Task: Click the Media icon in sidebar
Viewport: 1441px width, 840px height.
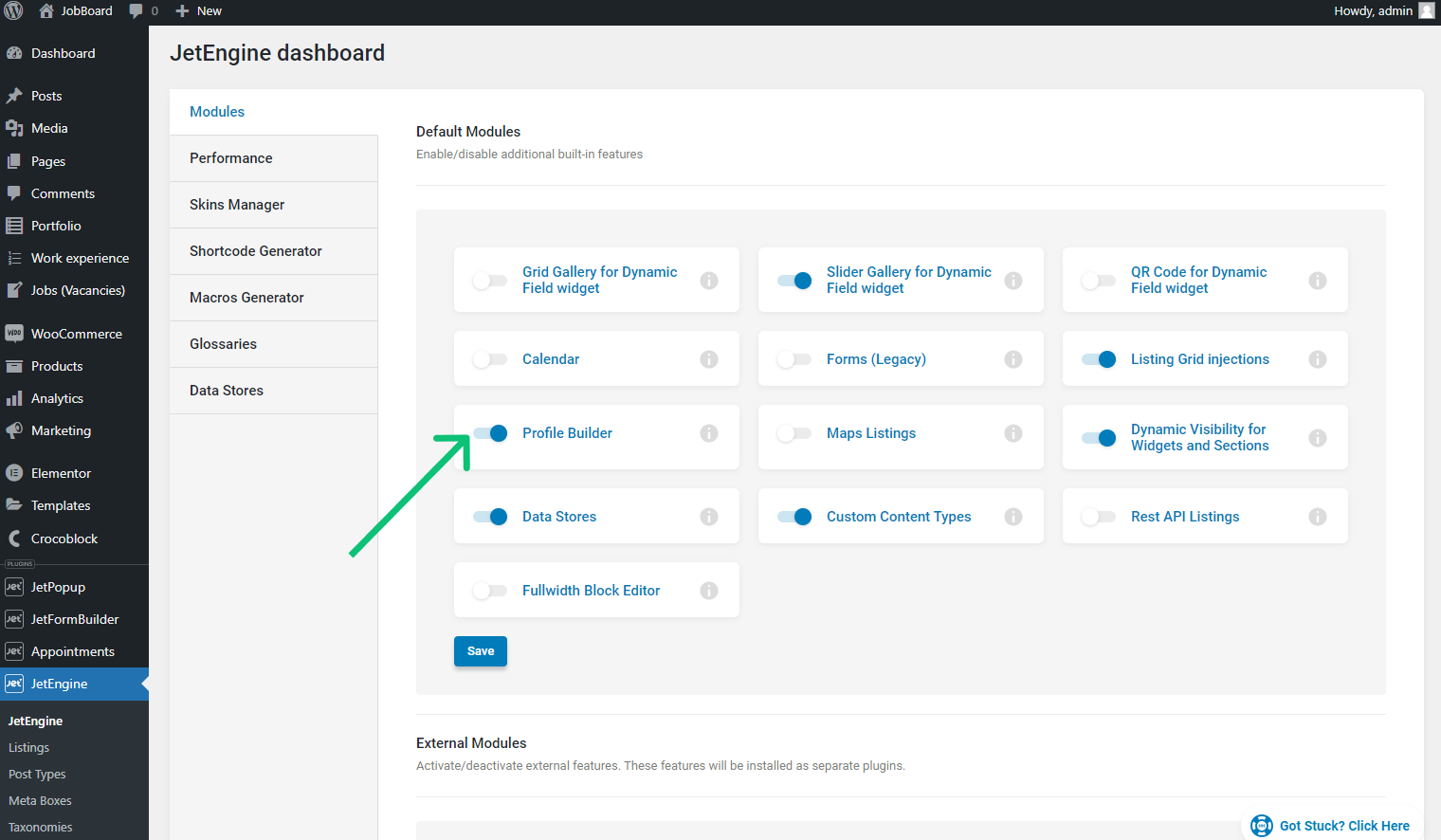Action: (14, 128)
